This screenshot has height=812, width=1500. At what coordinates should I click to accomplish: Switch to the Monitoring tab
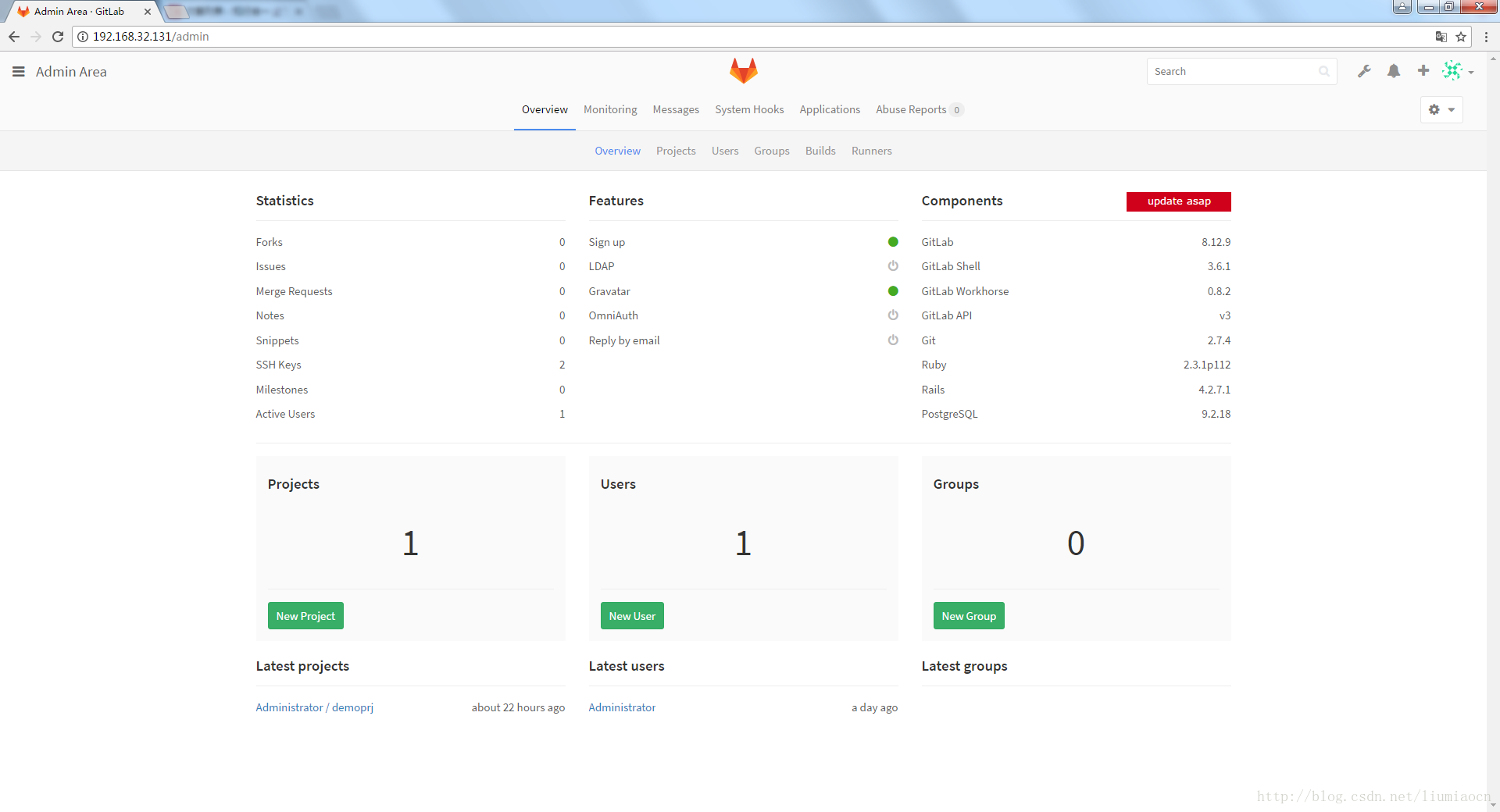pos(610,110)
